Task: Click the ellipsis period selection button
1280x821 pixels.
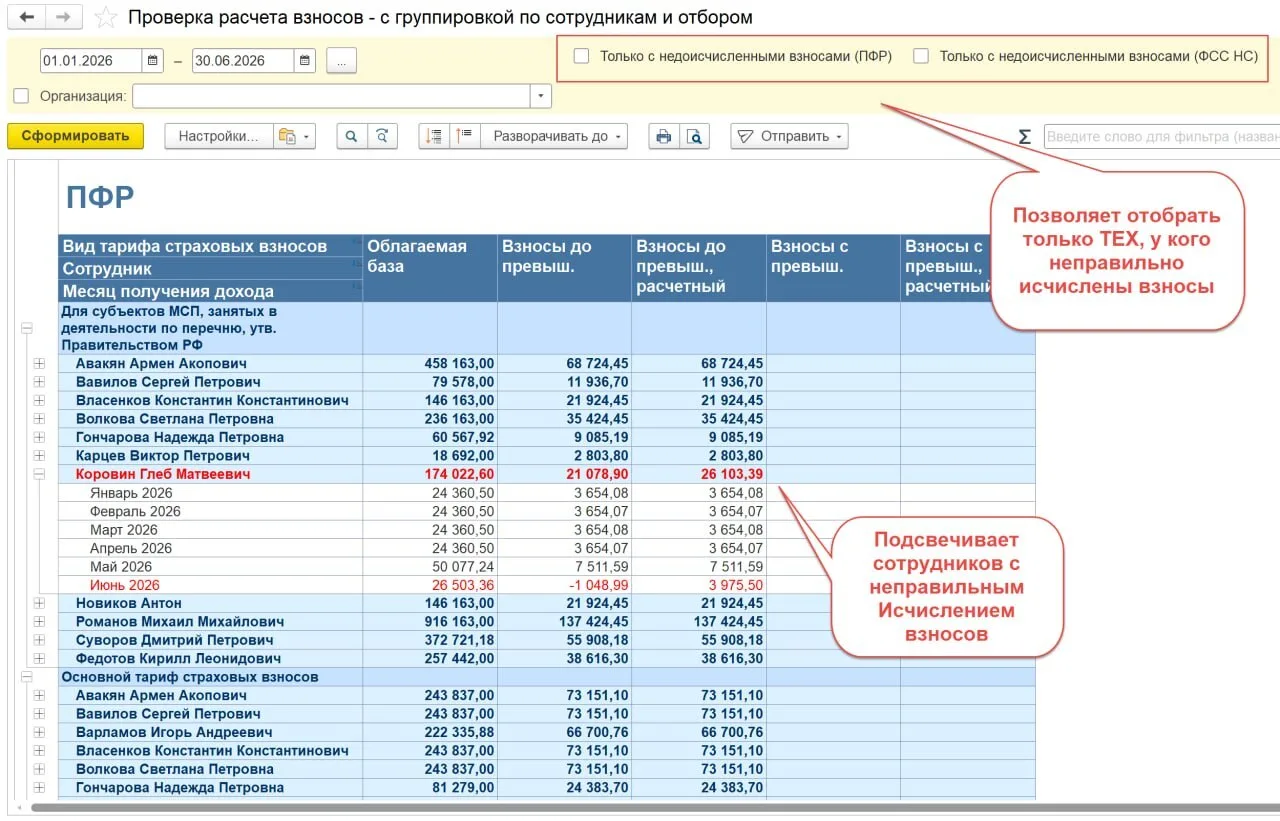Action: (341, 61)
